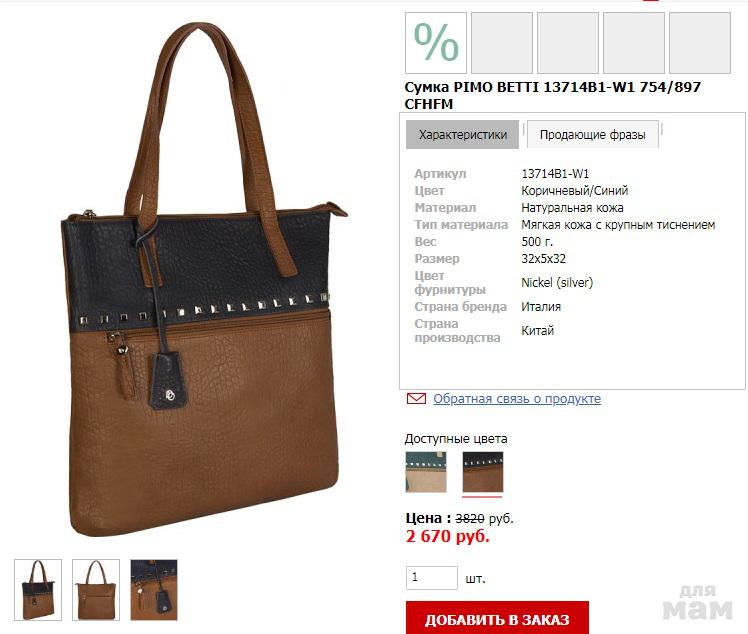
Task: Click the envelope feedback icon
Action: click(x=416, y=398)
